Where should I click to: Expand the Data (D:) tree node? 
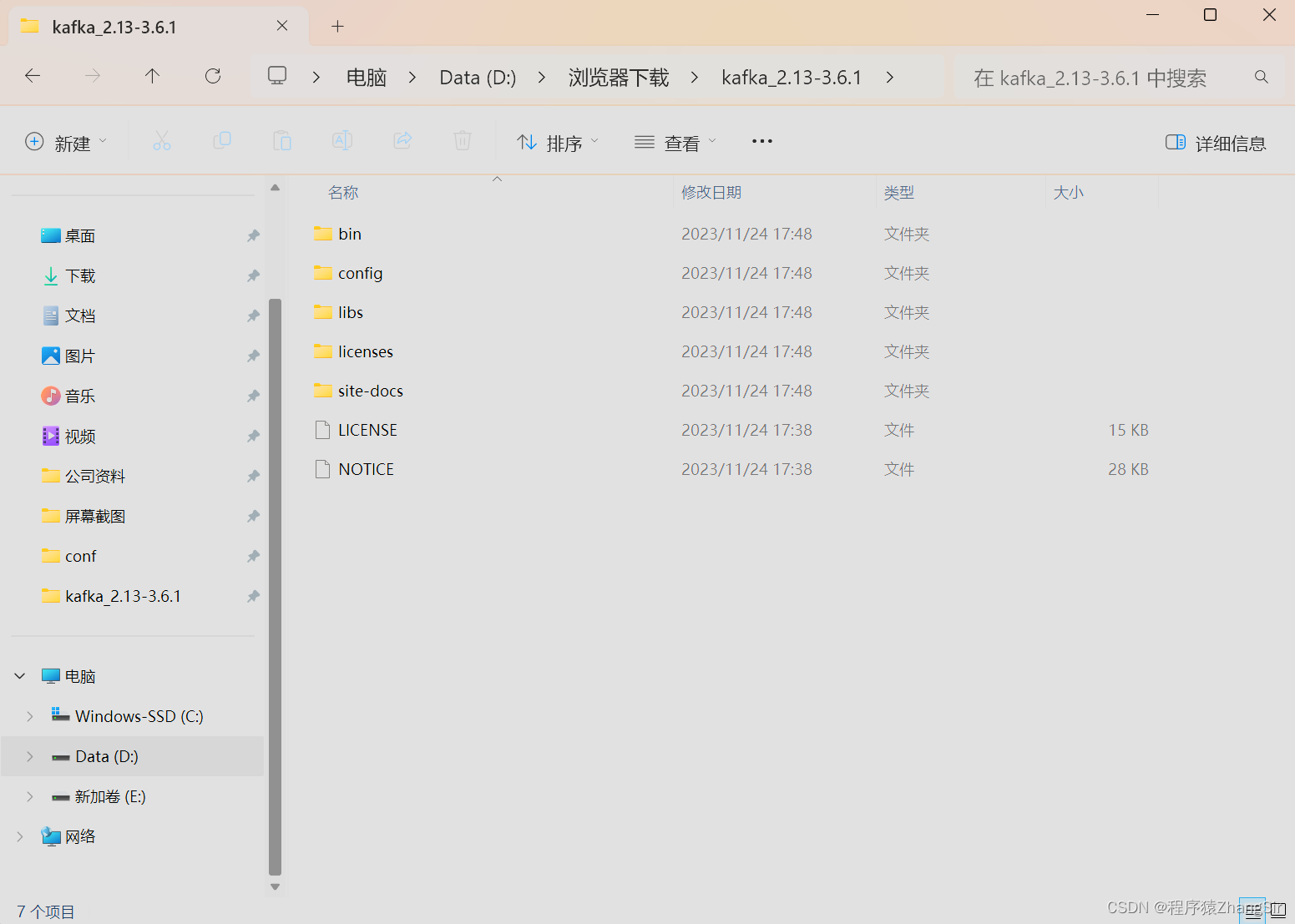(x=30, y=756)
